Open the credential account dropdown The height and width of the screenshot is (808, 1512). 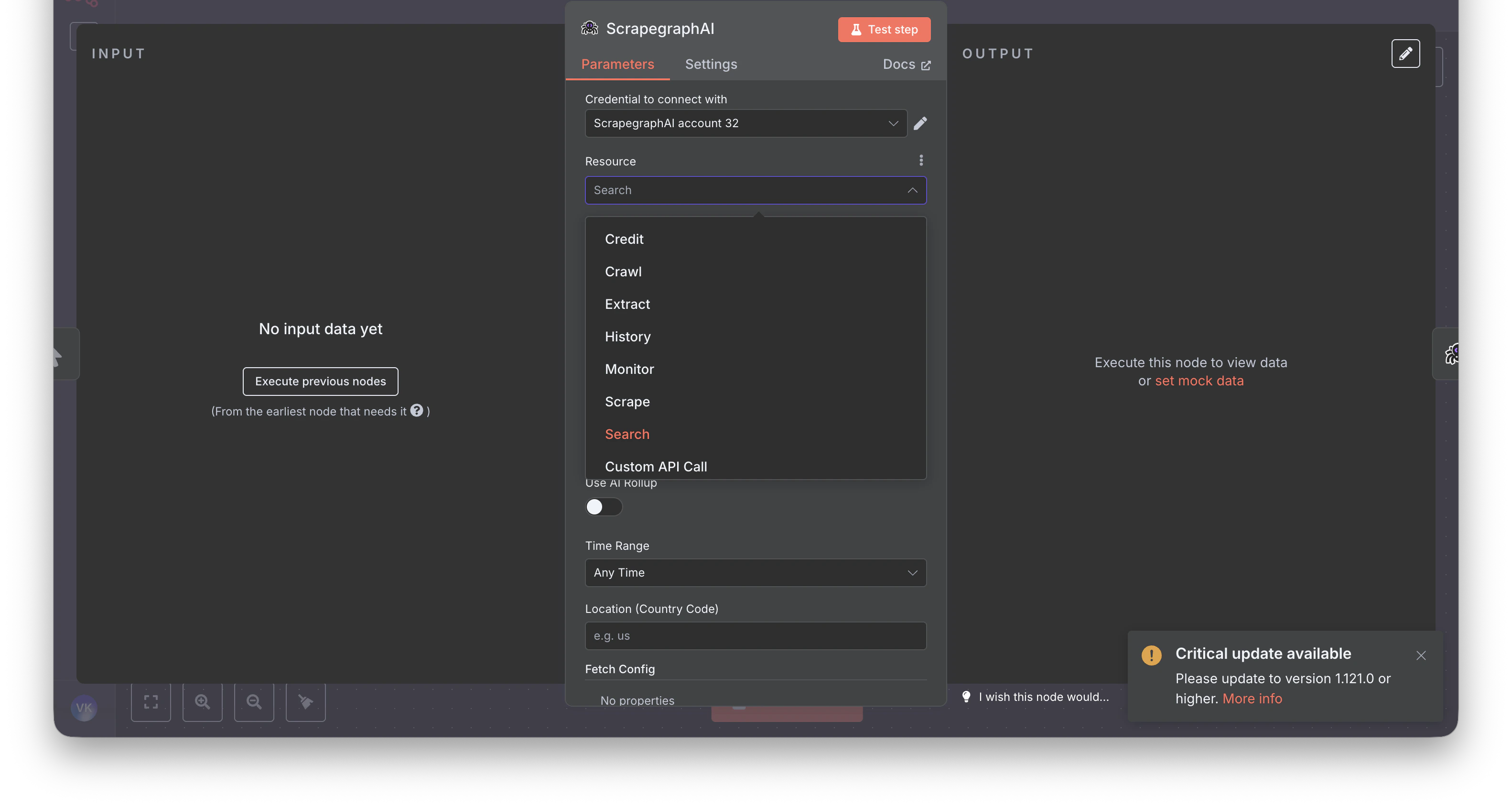[x=745, y=123]
